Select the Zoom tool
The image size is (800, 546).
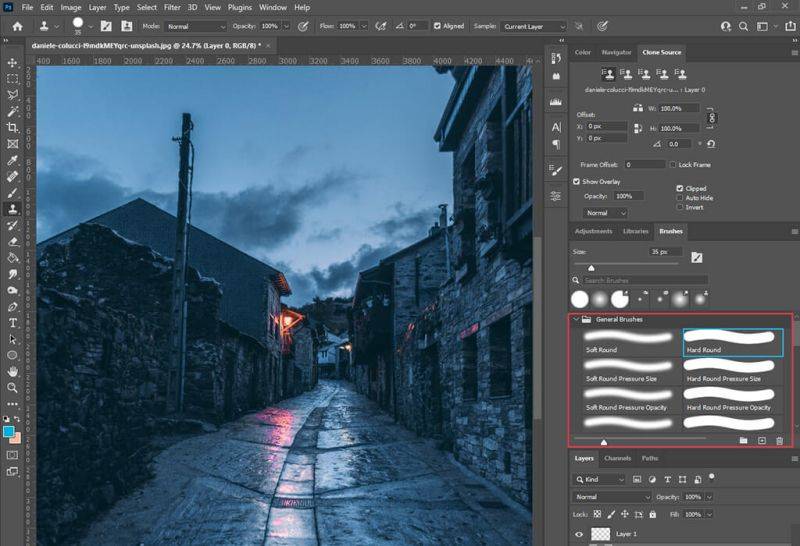tap(13, 387)
